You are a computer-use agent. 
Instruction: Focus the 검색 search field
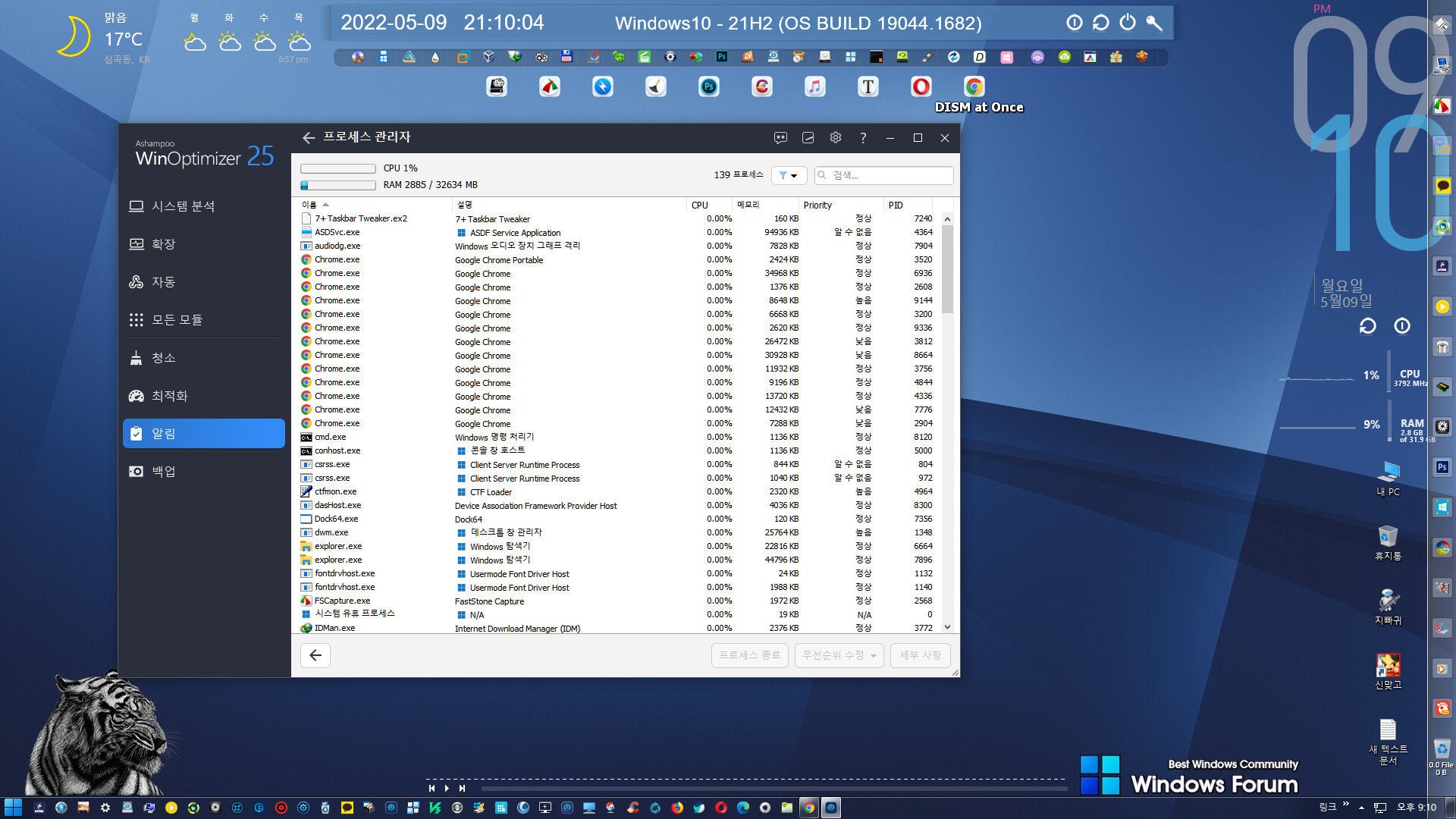point(883,175)
